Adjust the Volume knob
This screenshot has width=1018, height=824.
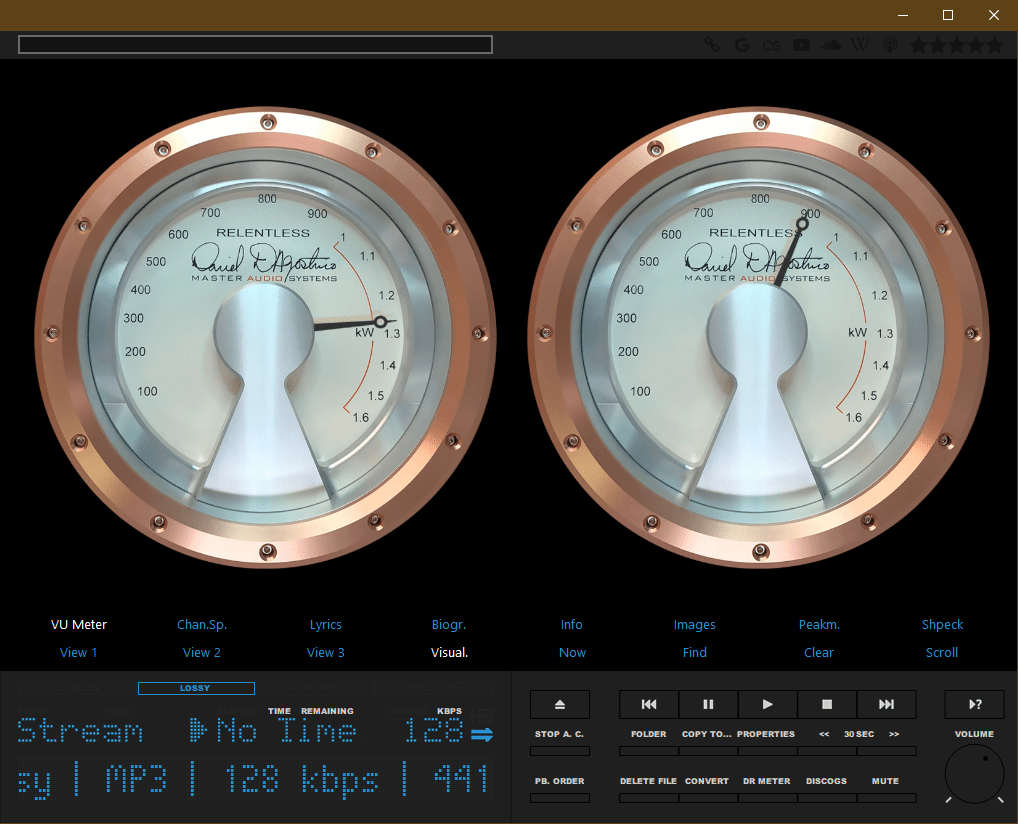click(x=974, y=775)
